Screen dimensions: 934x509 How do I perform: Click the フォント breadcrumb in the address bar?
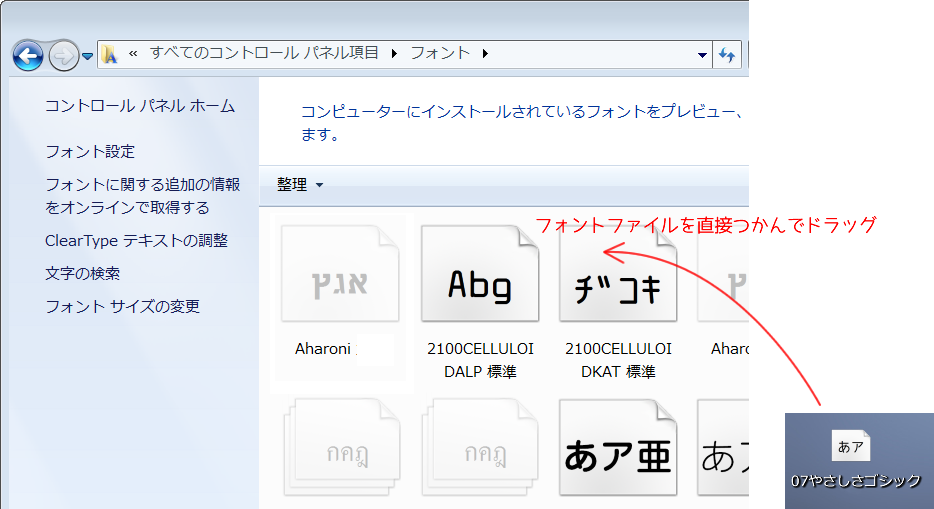pyautogui.click(x=440, y=54)
